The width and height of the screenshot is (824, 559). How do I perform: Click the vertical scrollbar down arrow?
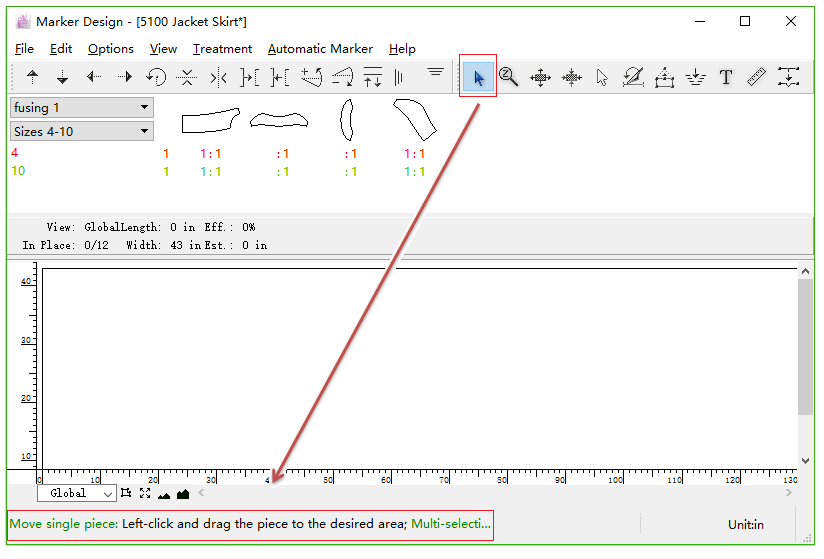pos(806,461)
